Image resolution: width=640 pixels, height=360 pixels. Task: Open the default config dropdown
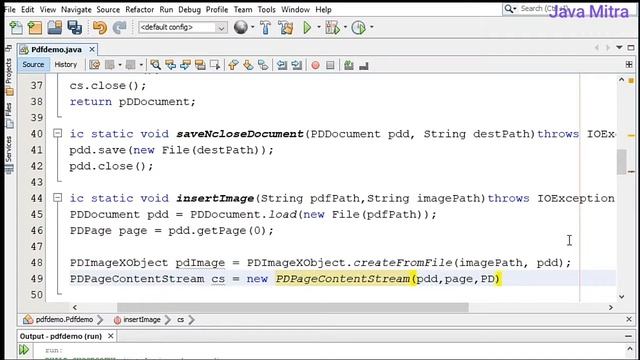pyautogui.click(x=182, y=27)
